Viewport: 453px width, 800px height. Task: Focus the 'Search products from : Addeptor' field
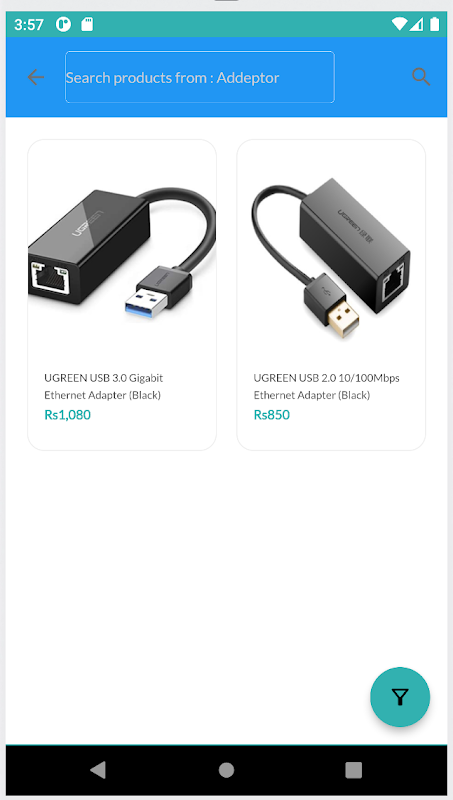coord(199,77)
